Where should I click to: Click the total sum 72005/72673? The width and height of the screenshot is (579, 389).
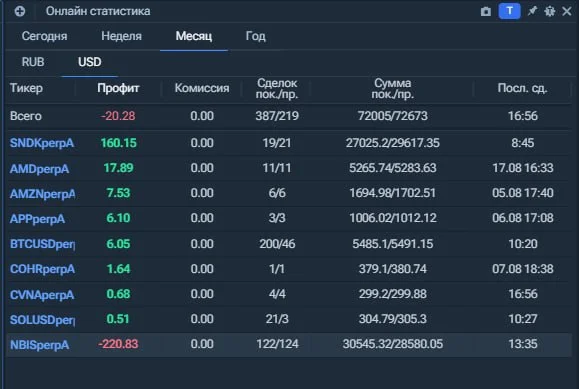pos(393,116)
